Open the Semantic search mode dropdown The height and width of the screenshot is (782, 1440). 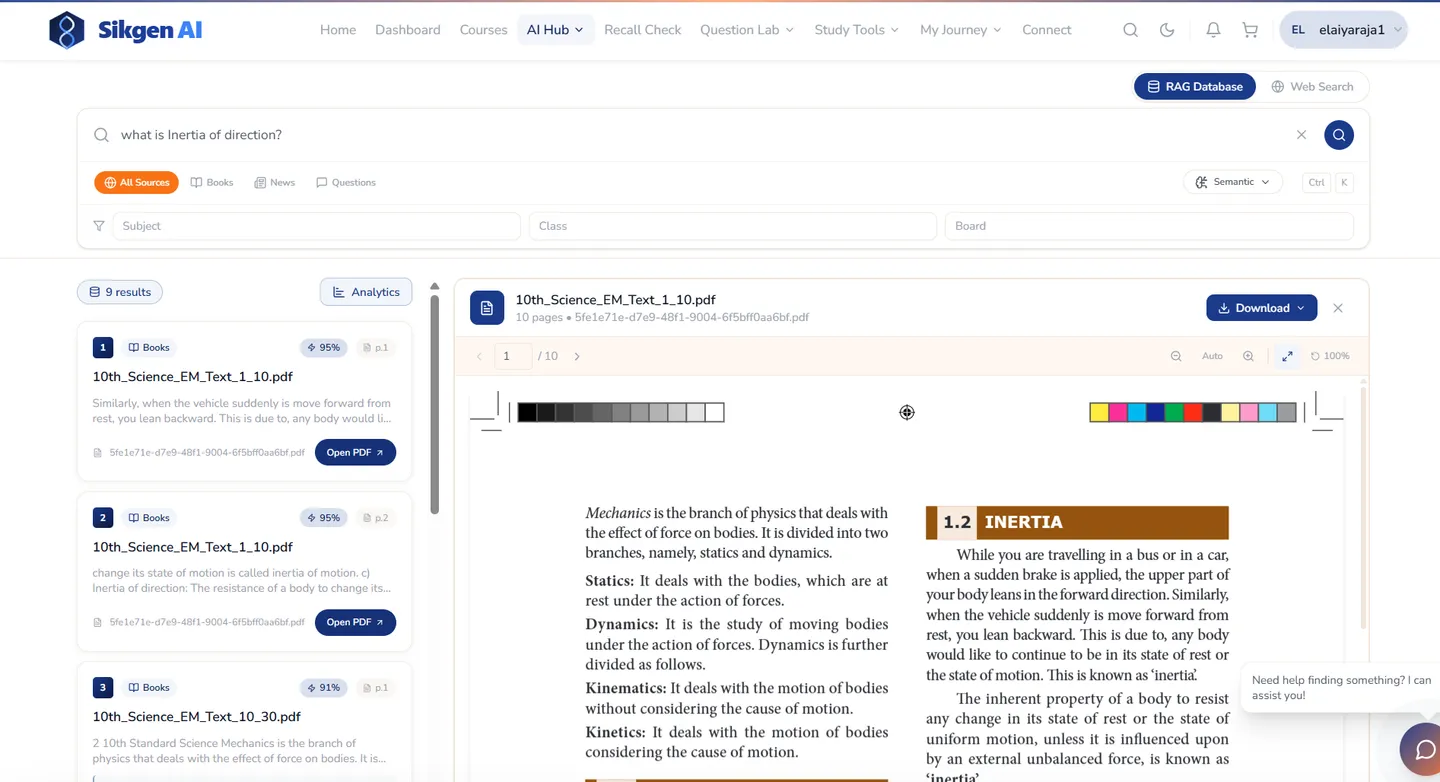[1233, 182]
